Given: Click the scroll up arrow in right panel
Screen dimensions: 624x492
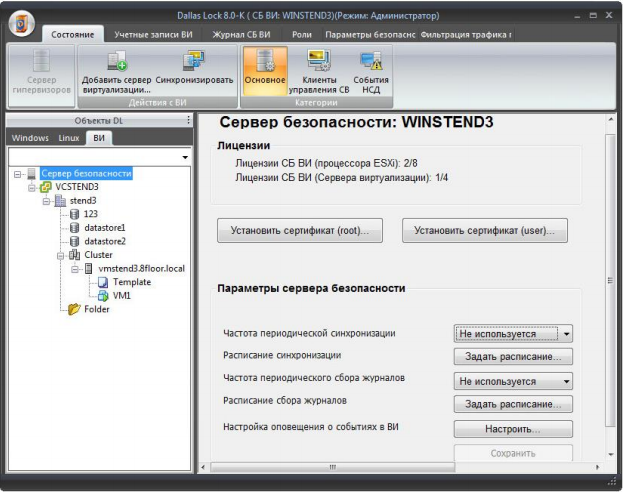Looking at the screenshot, I should [610, 119].
